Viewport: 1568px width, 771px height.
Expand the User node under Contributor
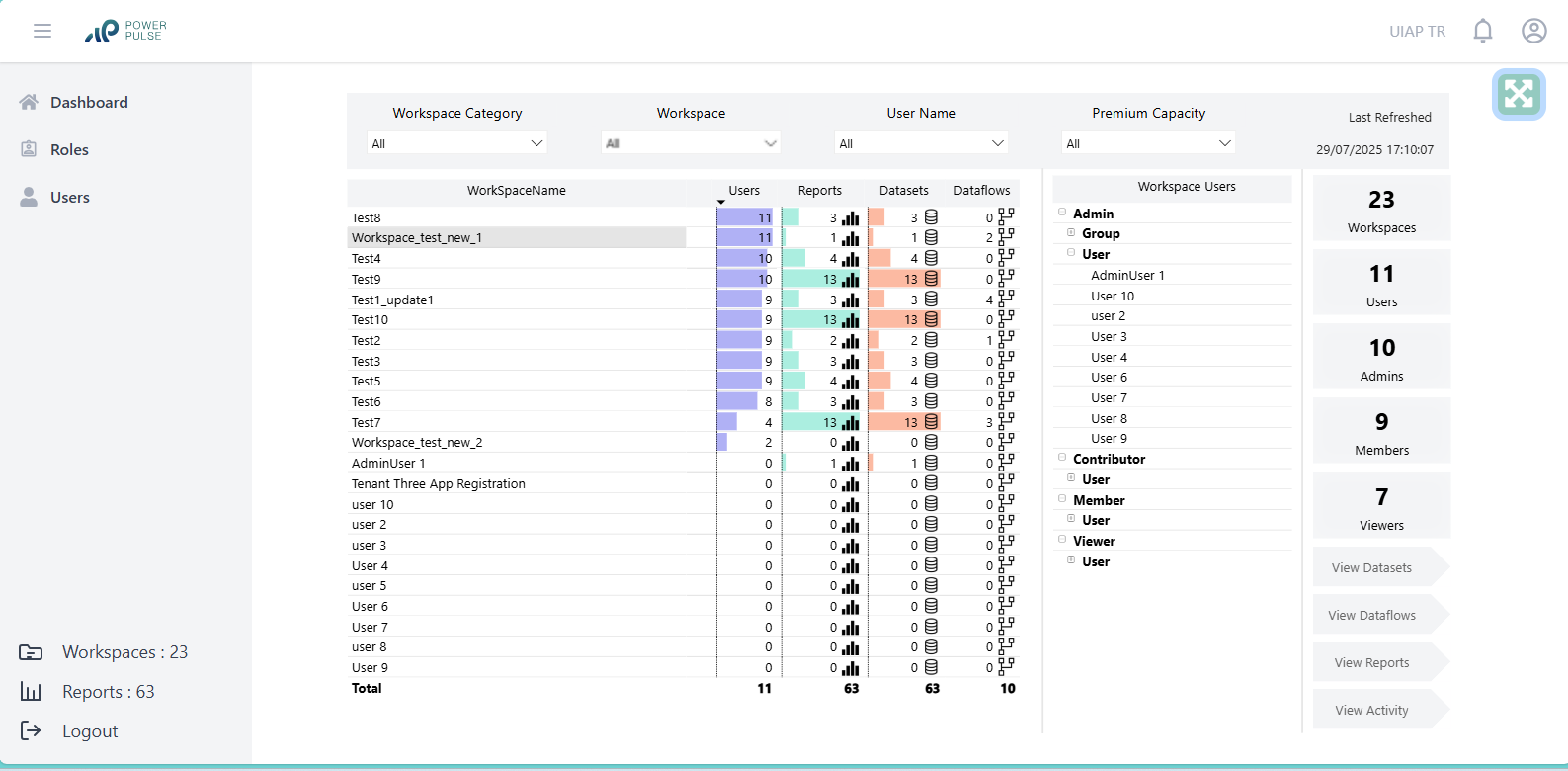coord(1071,478)
